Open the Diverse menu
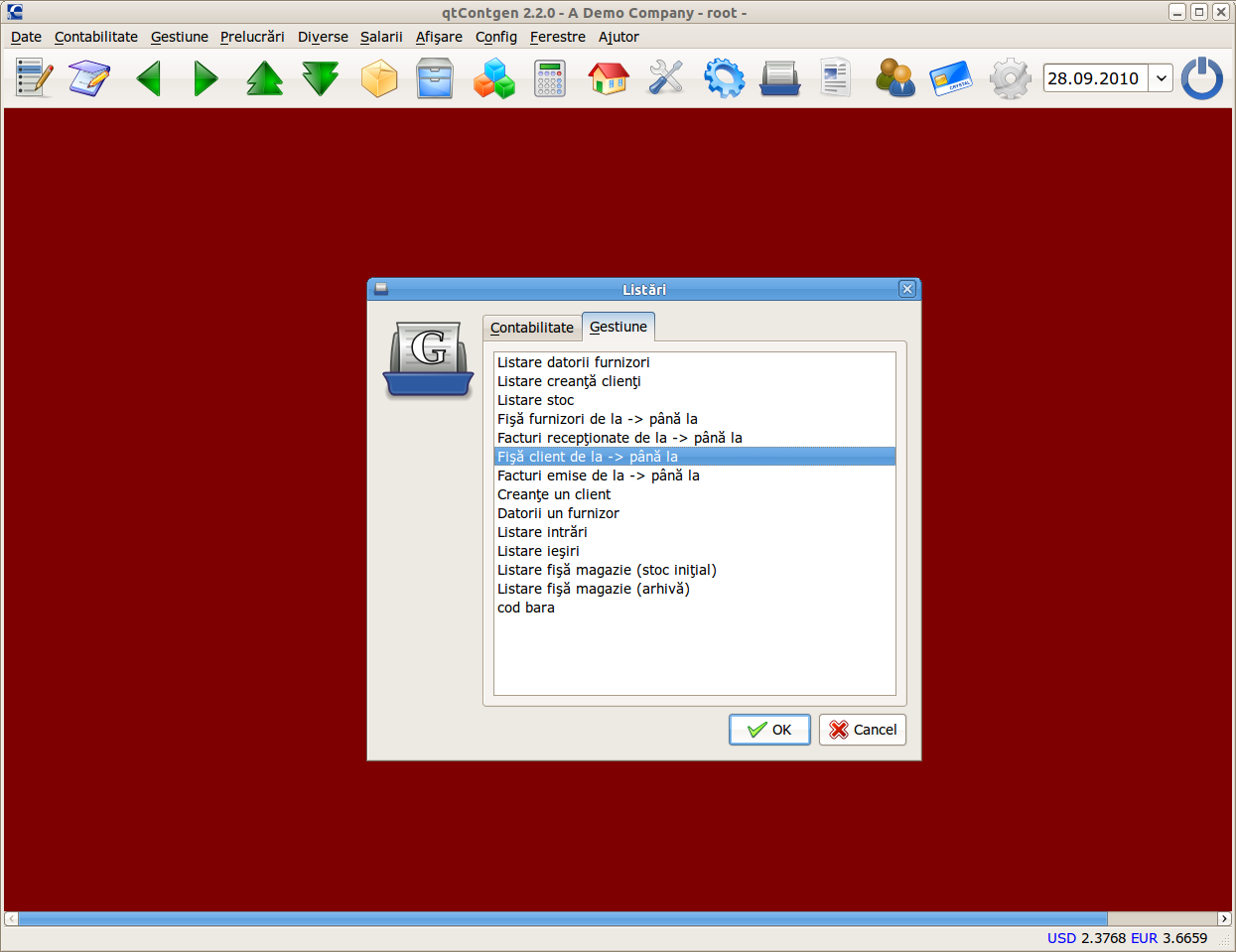This screenshot has height=952, width=1236. tap(323, 37)
